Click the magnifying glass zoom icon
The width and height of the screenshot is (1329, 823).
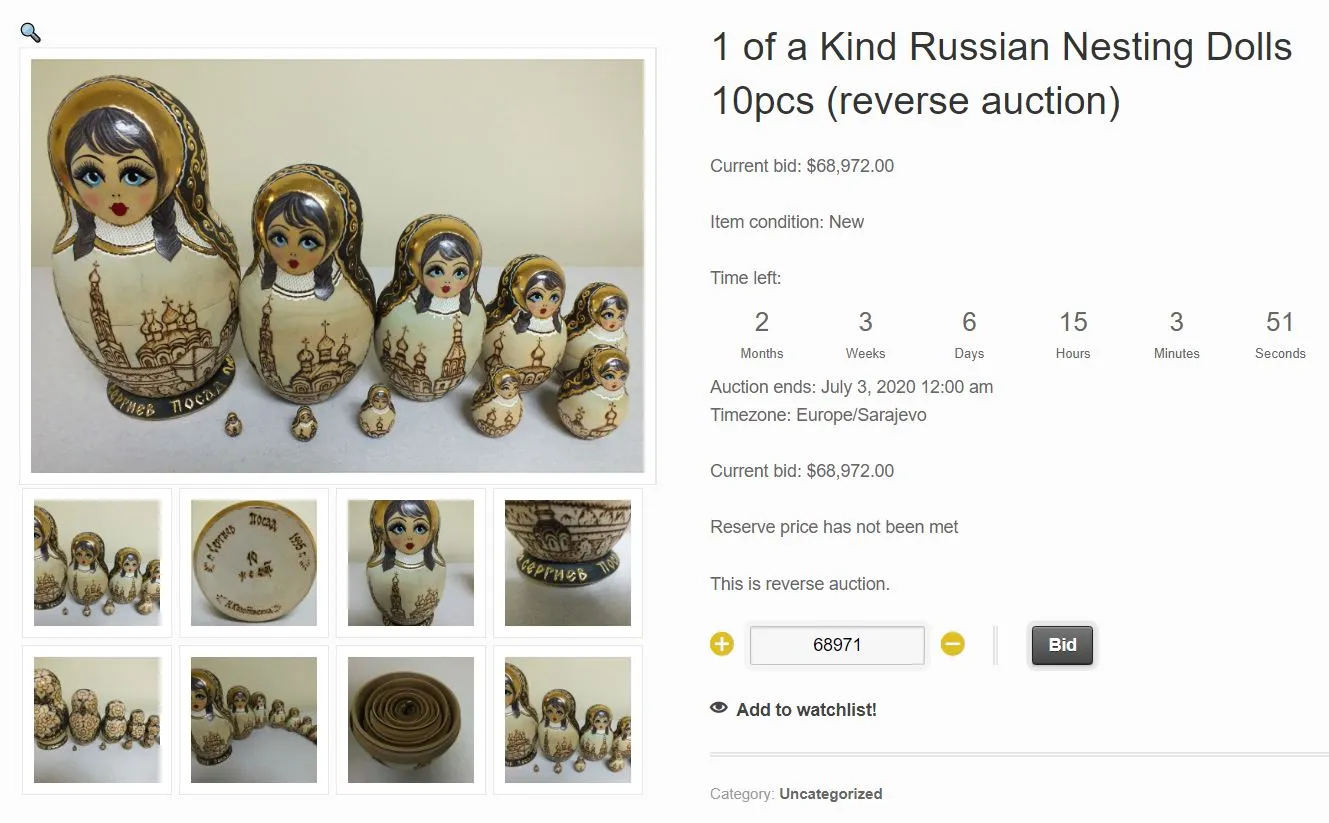(31, 33)
